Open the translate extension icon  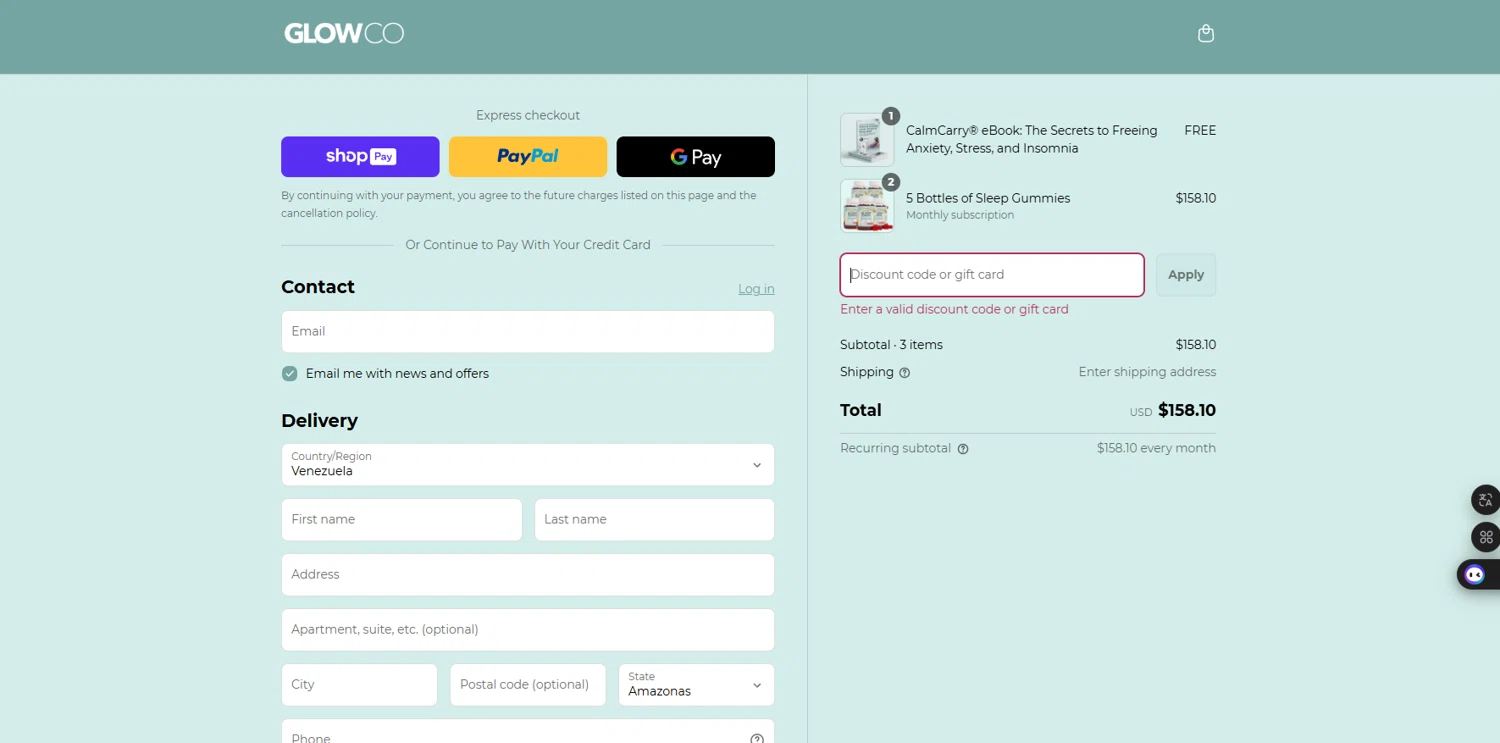click(1485, 500)
